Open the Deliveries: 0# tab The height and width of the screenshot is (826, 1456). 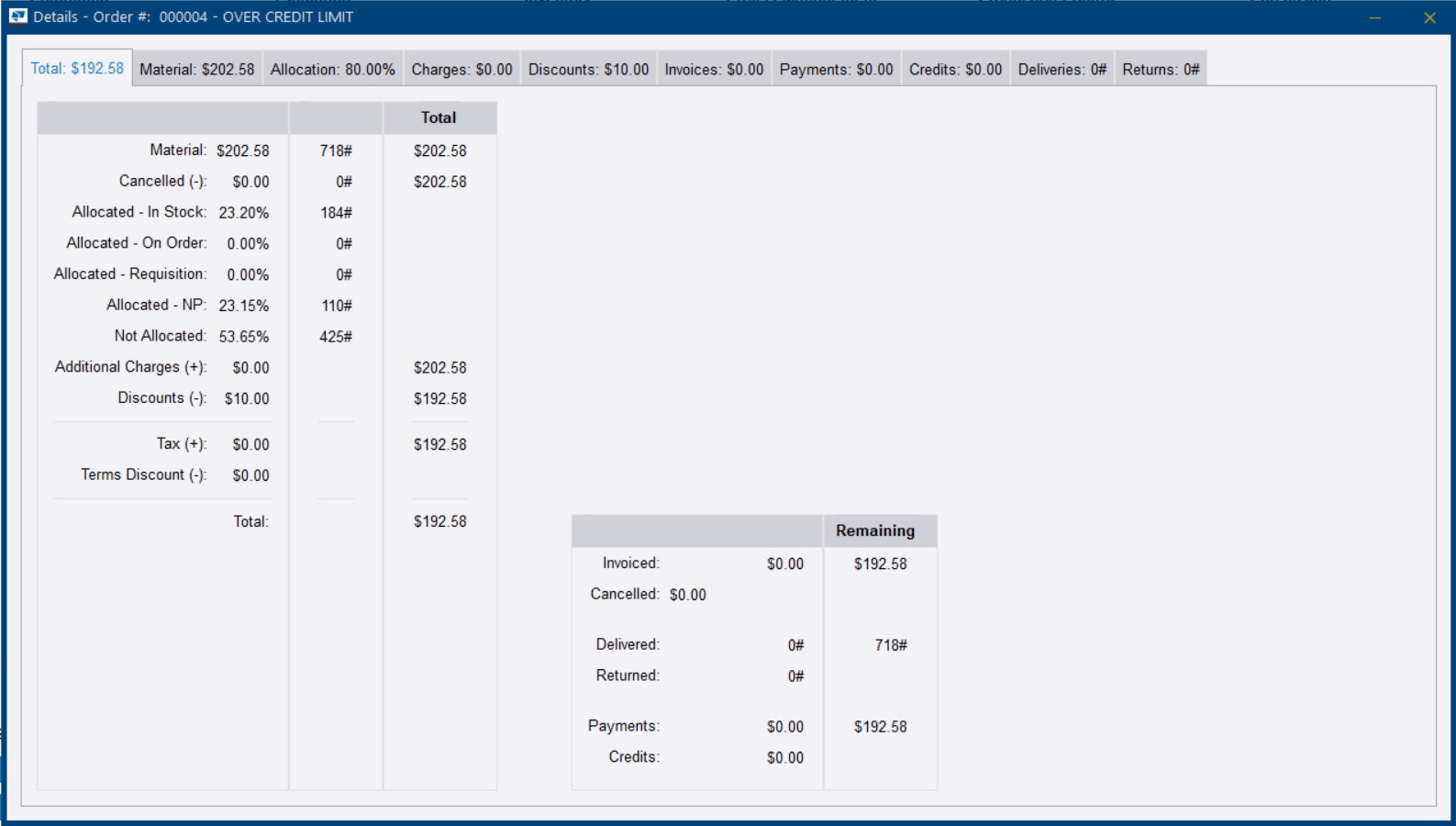[1062, 69]
